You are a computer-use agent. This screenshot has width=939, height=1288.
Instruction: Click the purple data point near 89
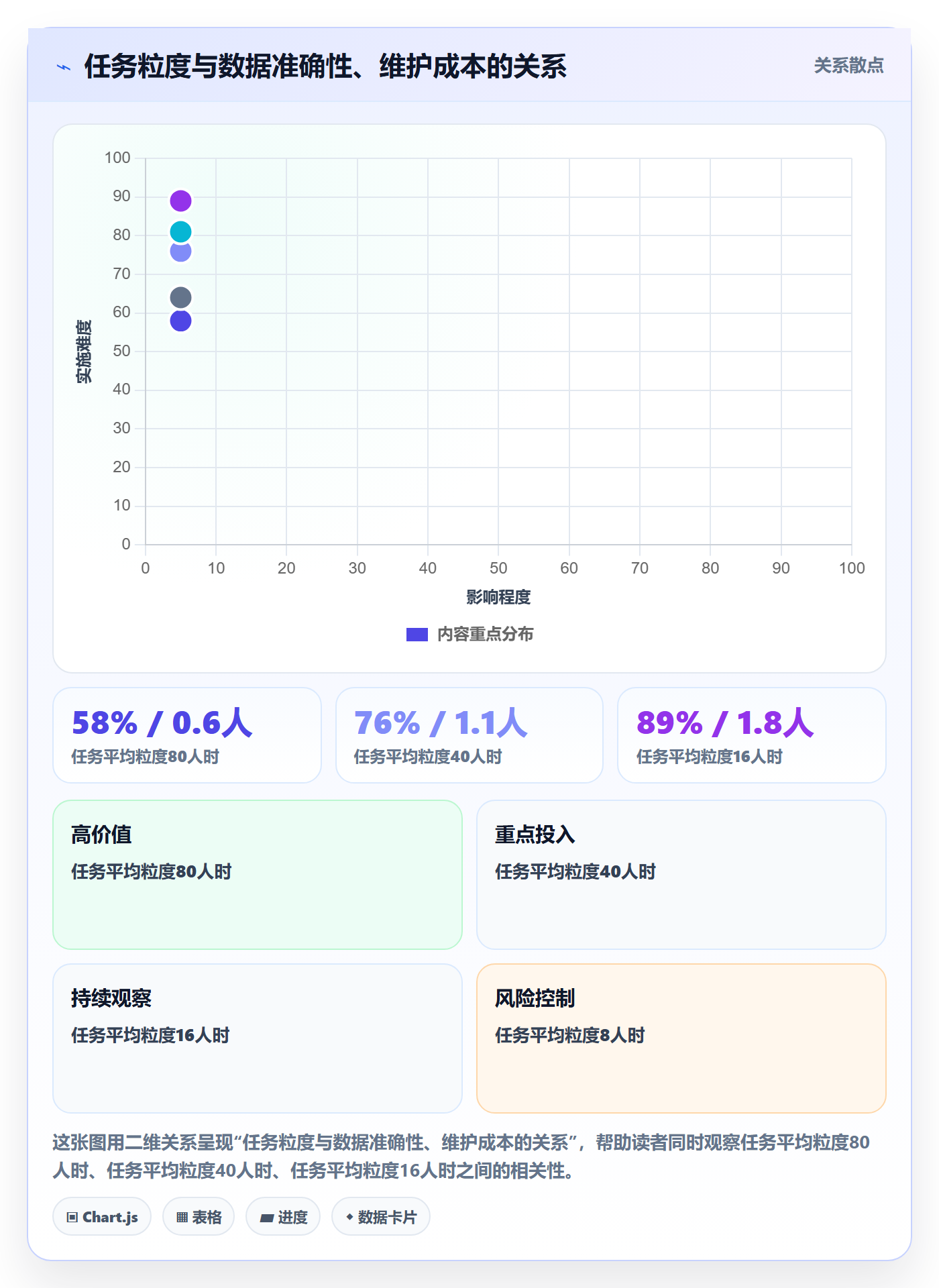(x=180, y=201)
